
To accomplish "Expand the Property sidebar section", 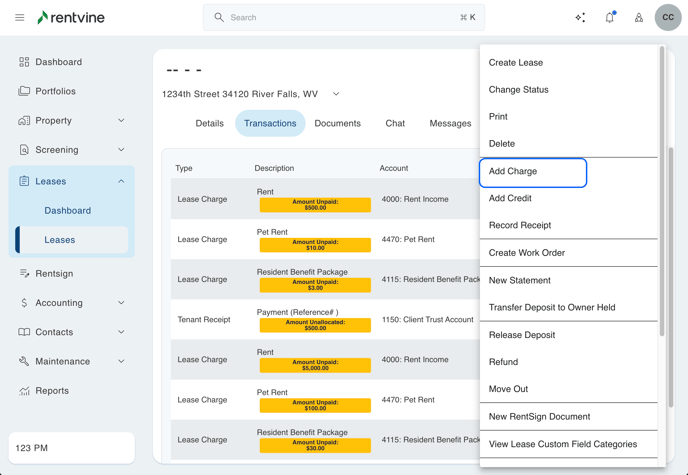I will (121, 121).
